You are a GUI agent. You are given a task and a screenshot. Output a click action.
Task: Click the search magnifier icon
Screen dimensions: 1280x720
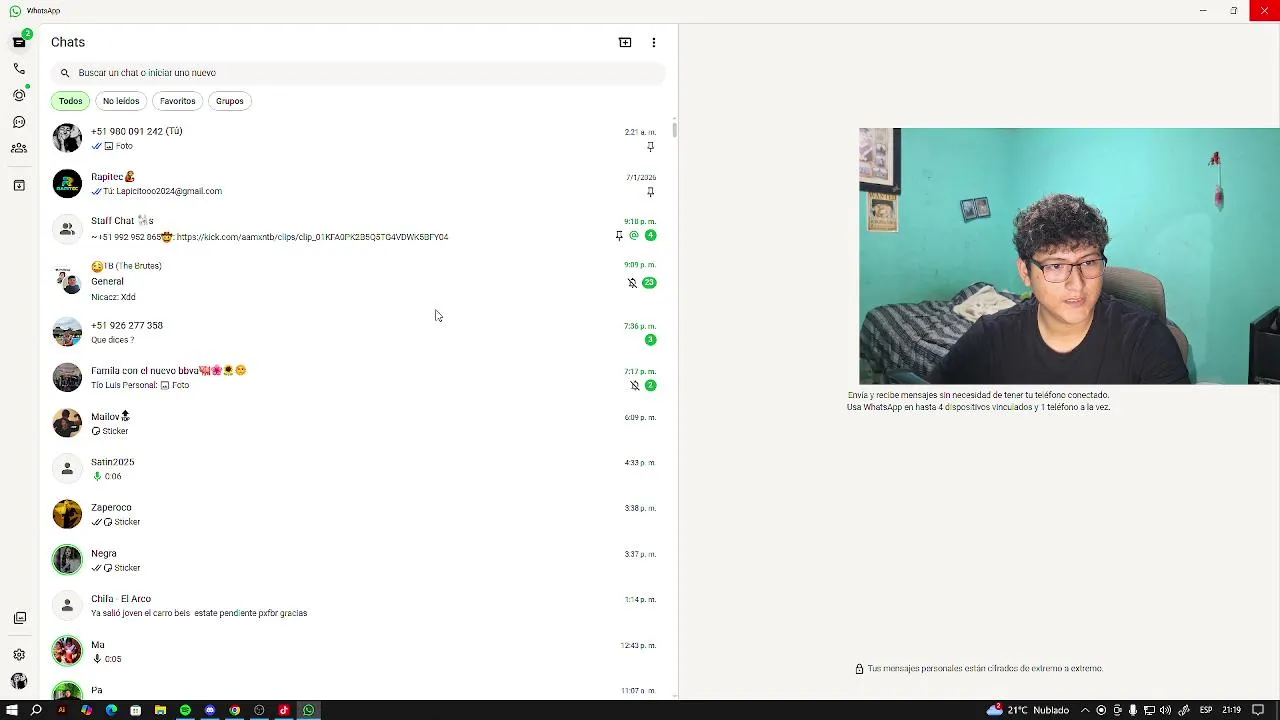click(x=65, y=73)
